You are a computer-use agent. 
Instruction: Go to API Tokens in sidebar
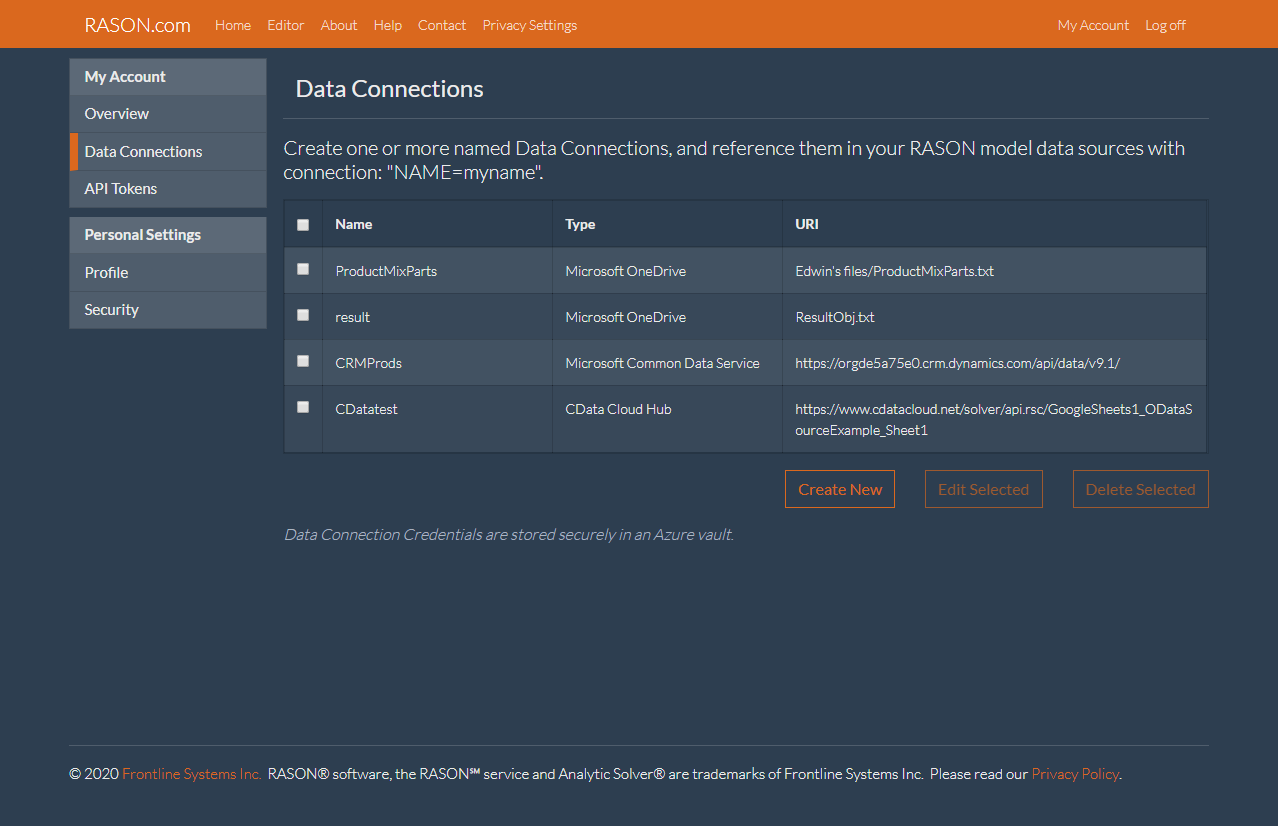coord(121,189)
